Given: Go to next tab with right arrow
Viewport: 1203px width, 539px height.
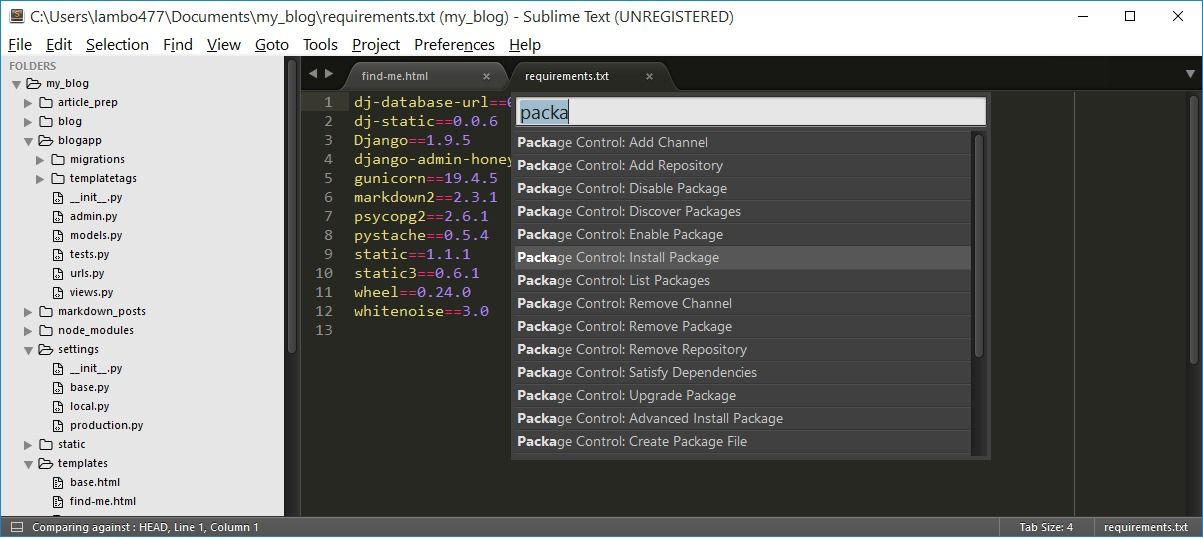Looking at the screenshot, I should click(x=329, y=74).
